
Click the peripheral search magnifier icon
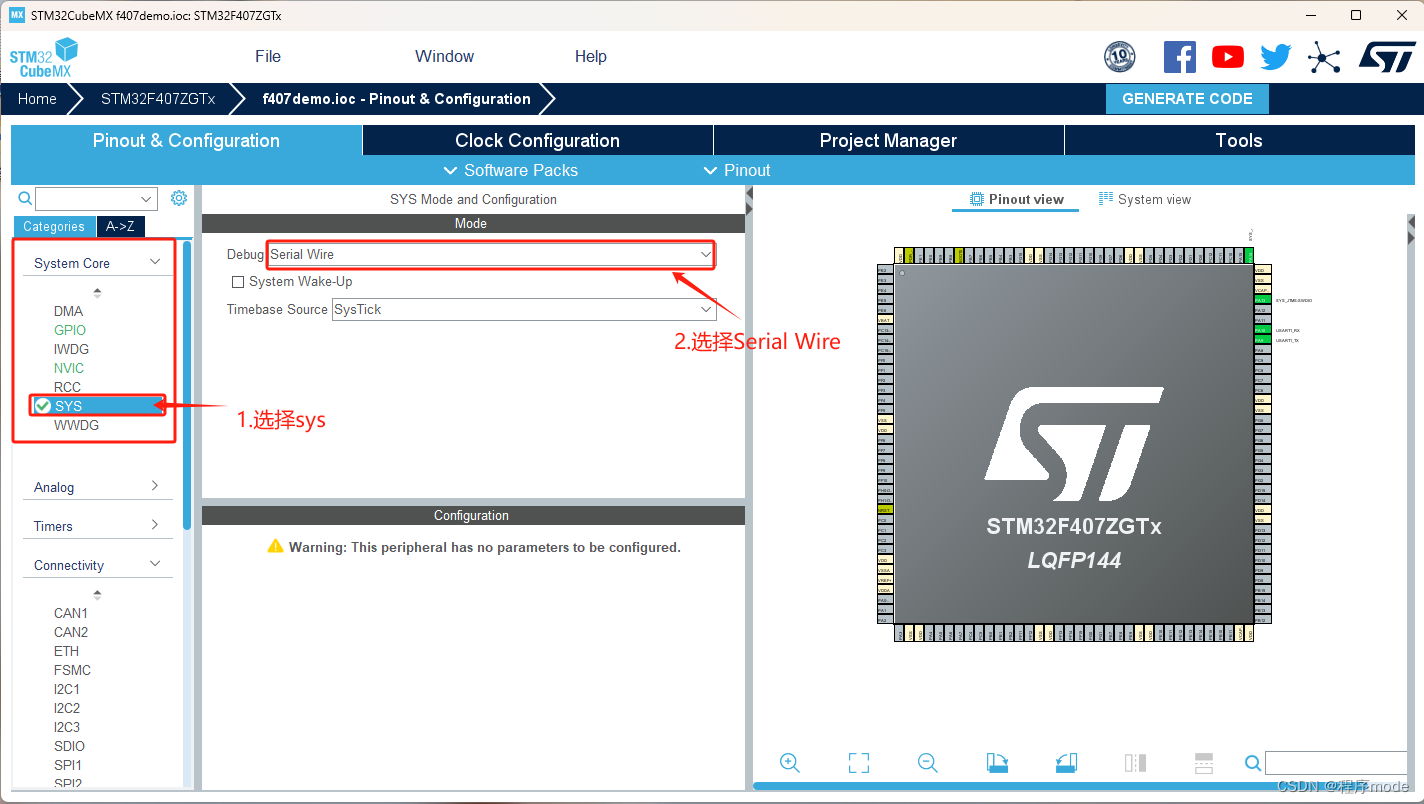point(25,198)
